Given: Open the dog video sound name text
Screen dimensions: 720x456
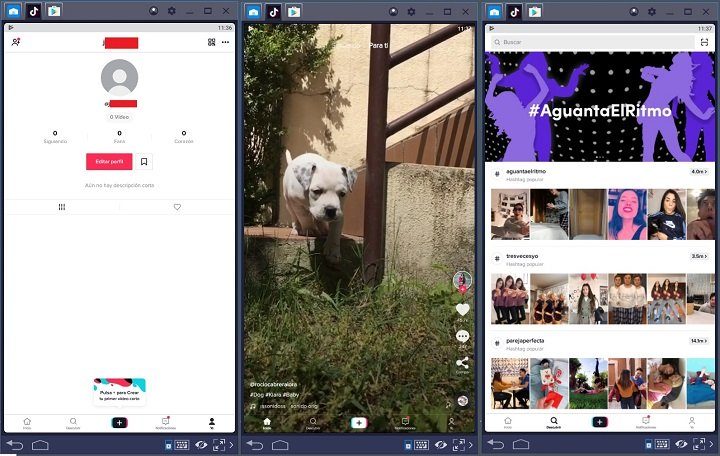Looking at the screenshot, I should coord(288,406).
